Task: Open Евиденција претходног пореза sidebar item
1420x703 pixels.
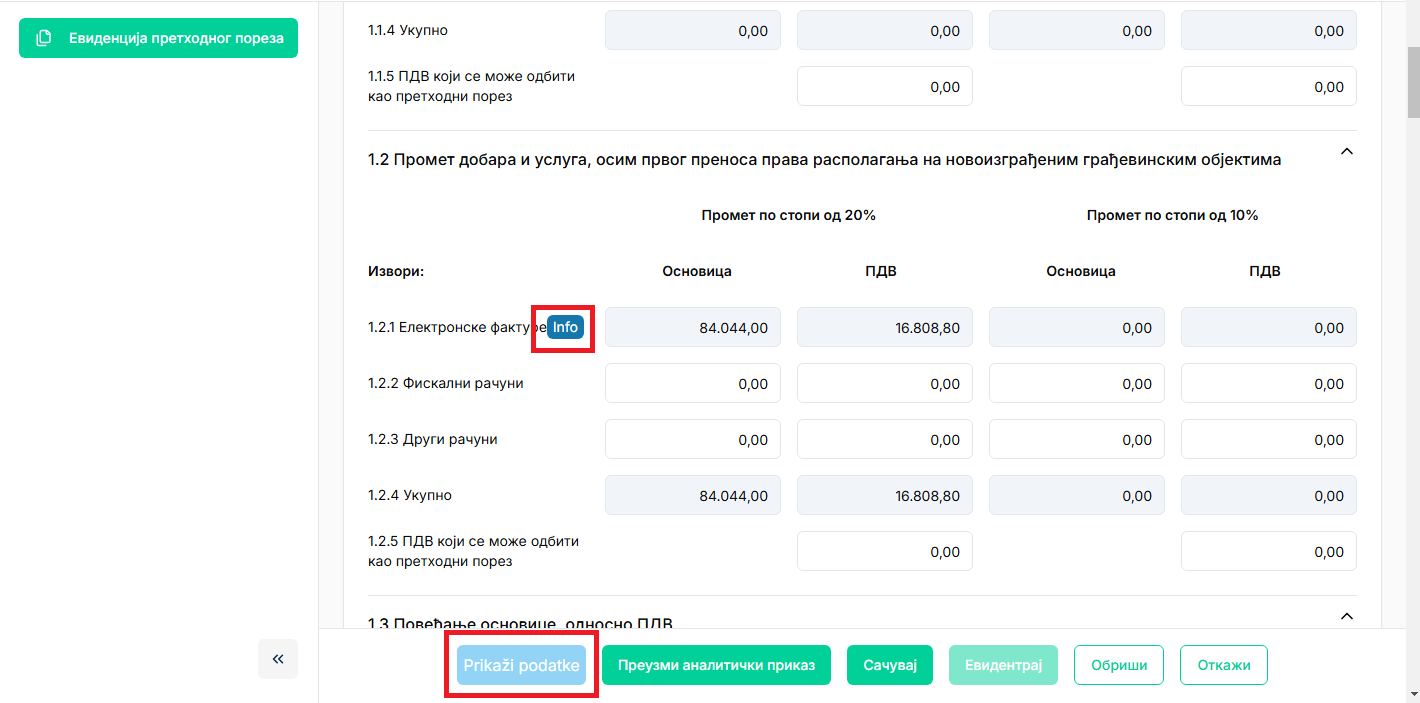Action: point(158,38)
